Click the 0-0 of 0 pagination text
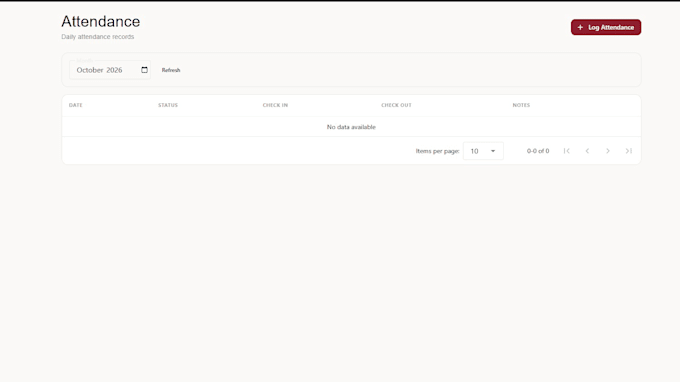 click(x=538, y=151)
